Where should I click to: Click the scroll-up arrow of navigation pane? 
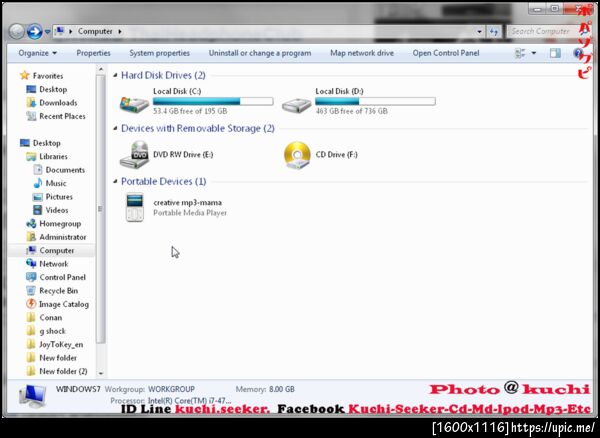[101, 70]
